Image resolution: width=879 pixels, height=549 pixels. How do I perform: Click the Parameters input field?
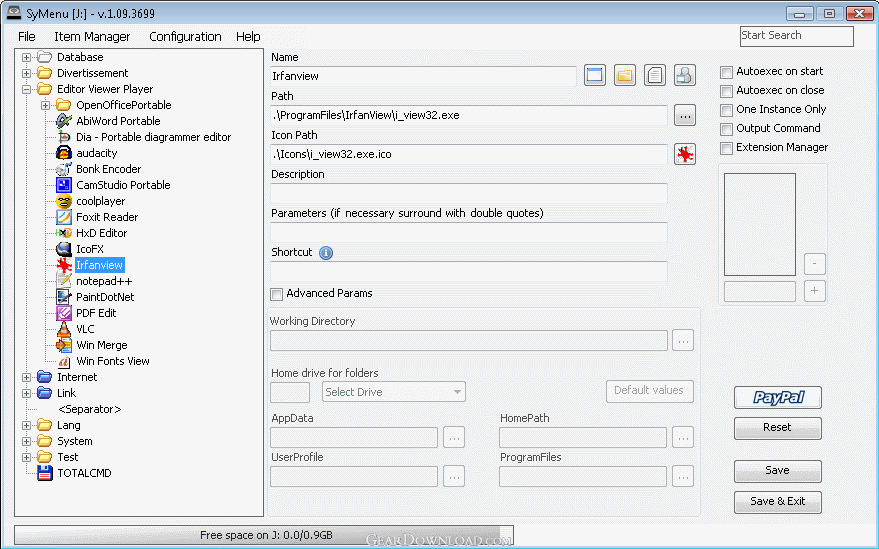point(469,233)
